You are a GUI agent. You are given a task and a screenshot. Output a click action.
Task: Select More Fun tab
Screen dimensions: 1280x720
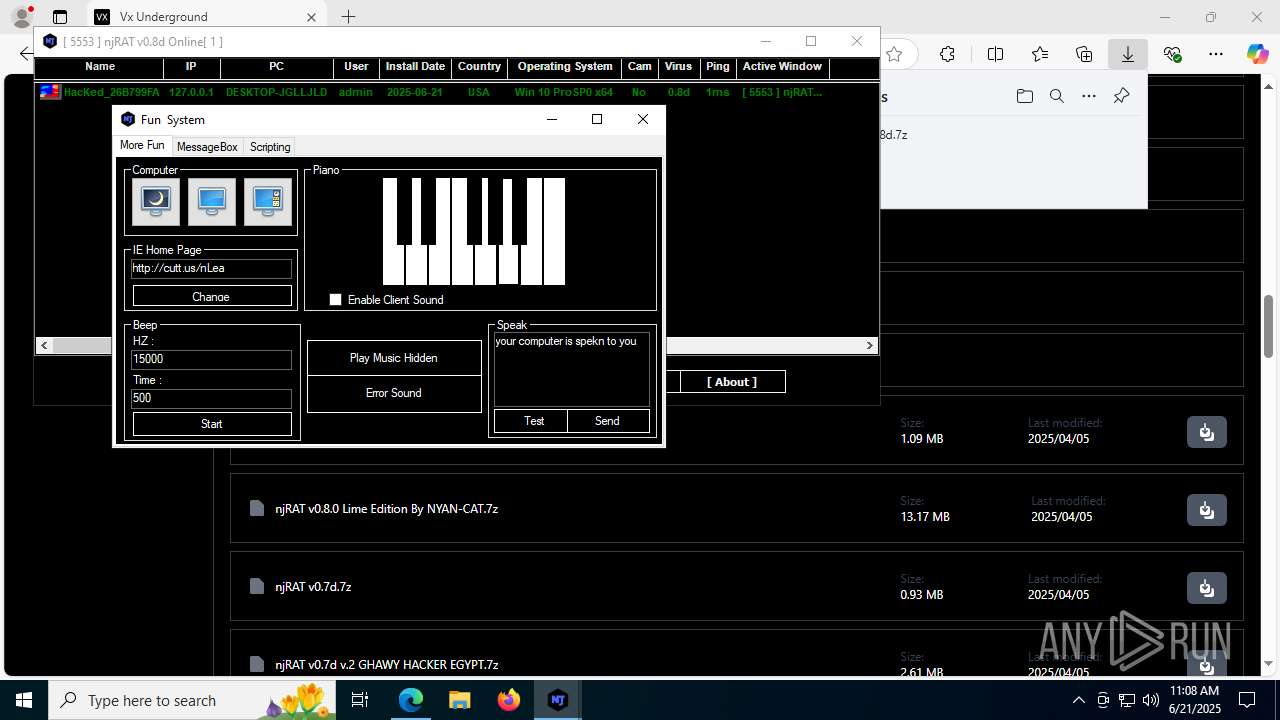tap(142, 145)
